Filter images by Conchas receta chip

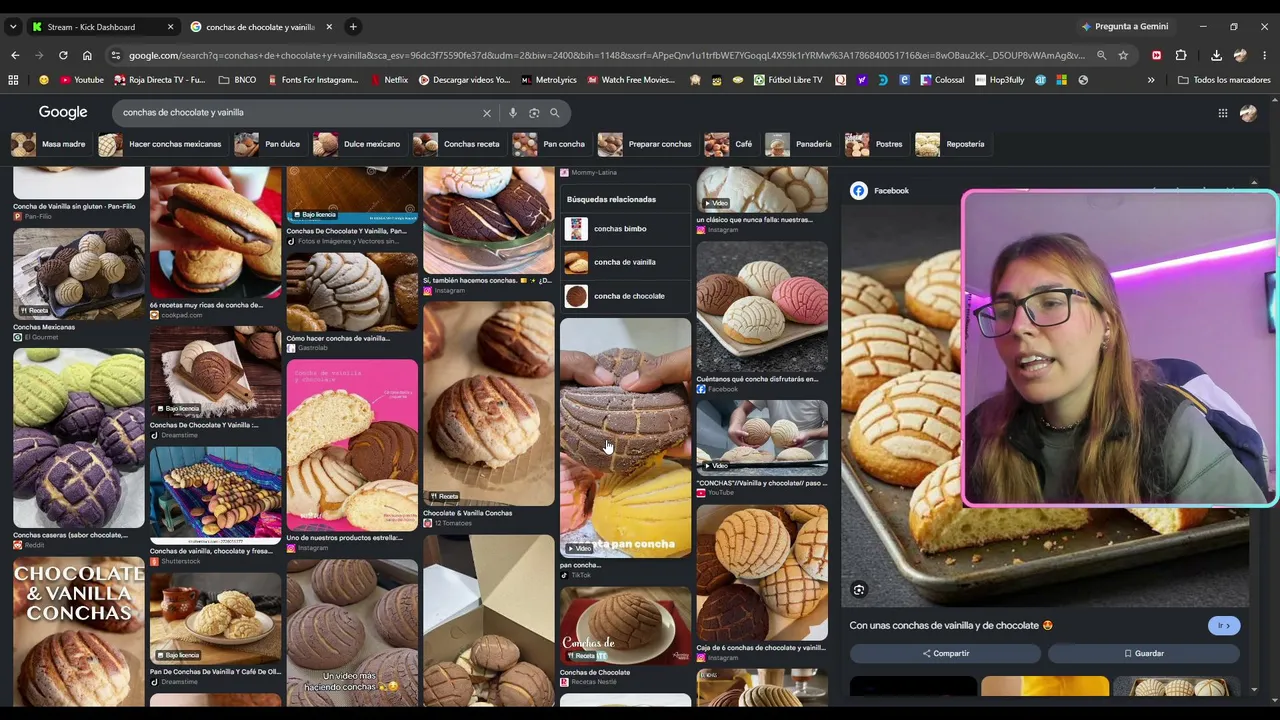(457, 144)
